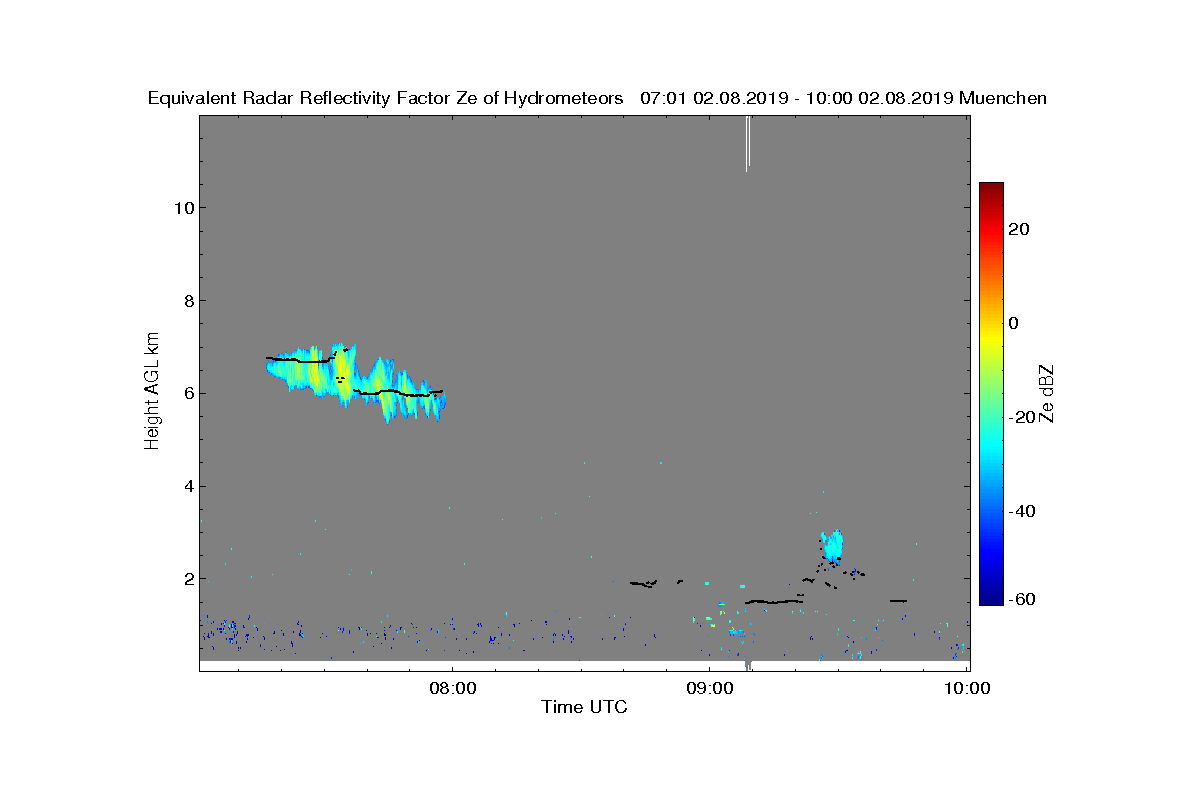The width and height of the screenshot is (1200, 800).
Task: Click the 'Height AGL km' axis label
Action: tap(152, 392)
